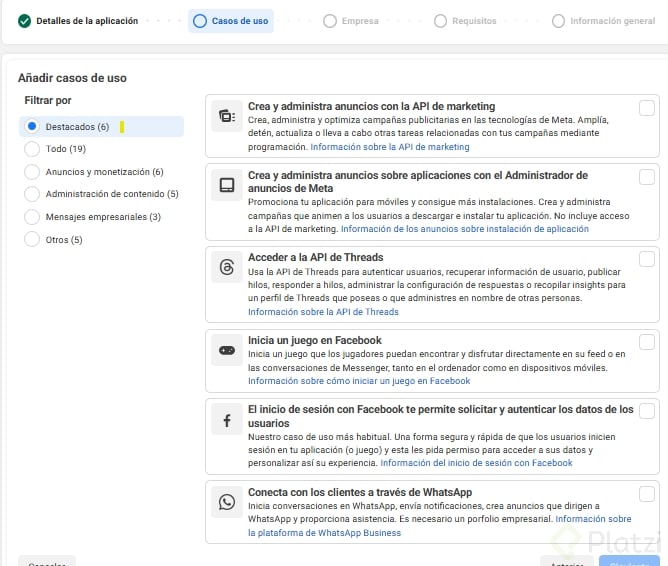
Task: Click the WhatsApp logo icon
Action: pyautogui.click(x=227, y=502)
